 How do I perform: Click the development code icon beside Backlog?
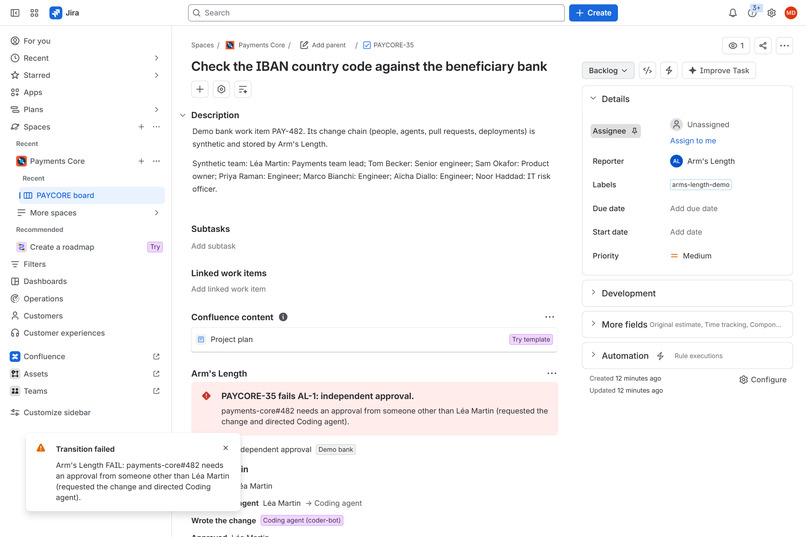(648, 70)
